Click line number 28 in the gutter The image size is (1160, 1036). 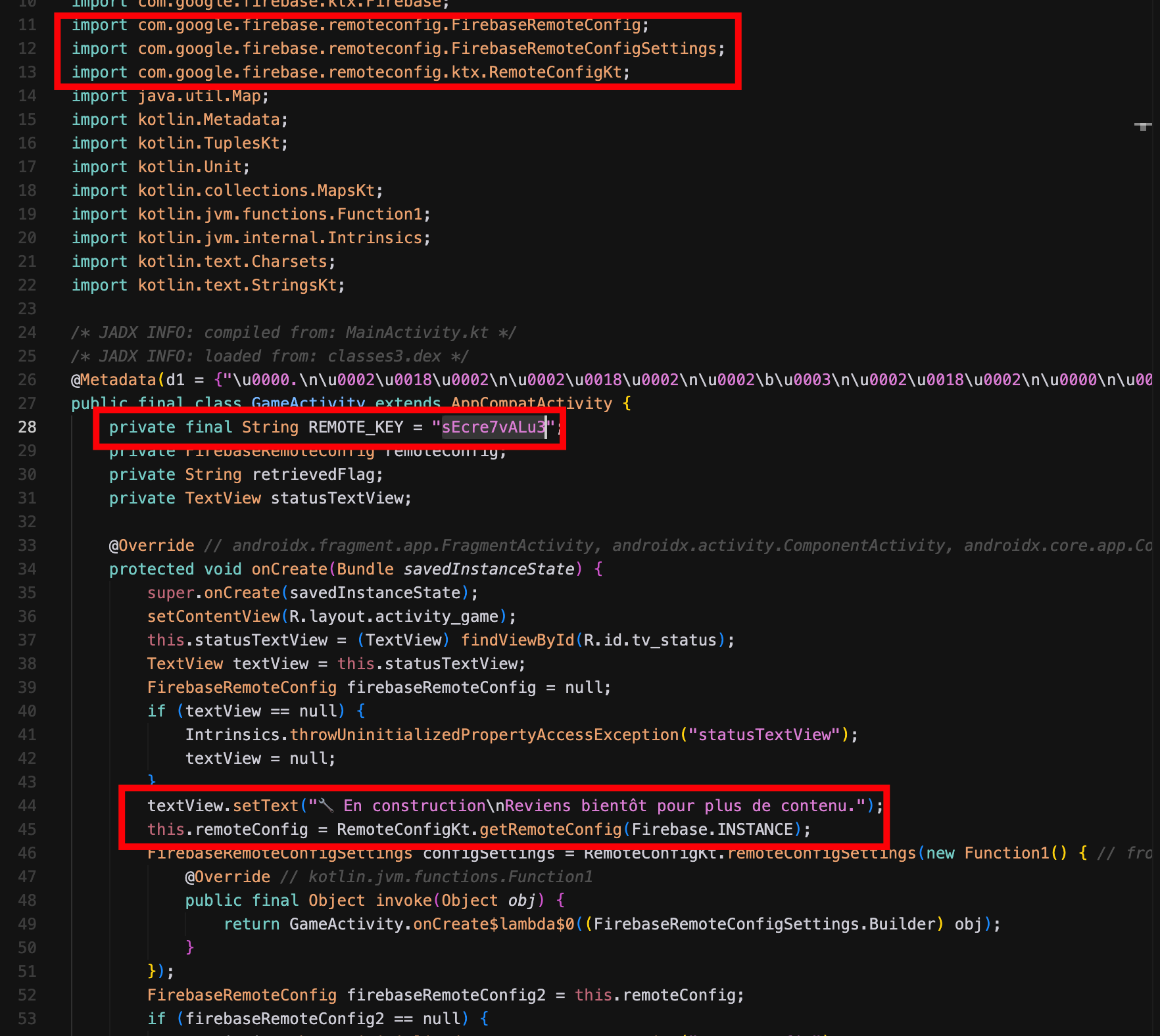click(27, 427)
